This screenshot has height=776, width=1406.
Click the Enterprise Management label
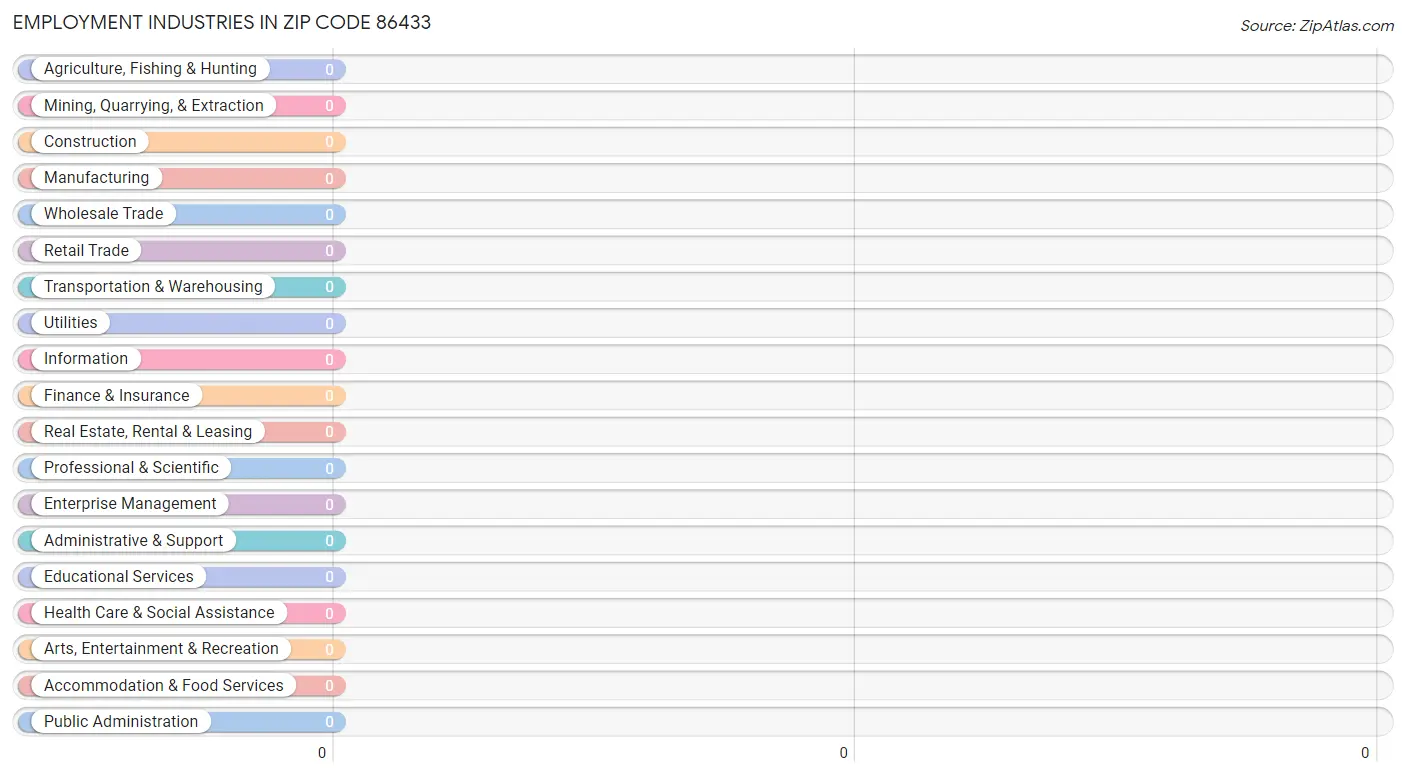(130, 503)
